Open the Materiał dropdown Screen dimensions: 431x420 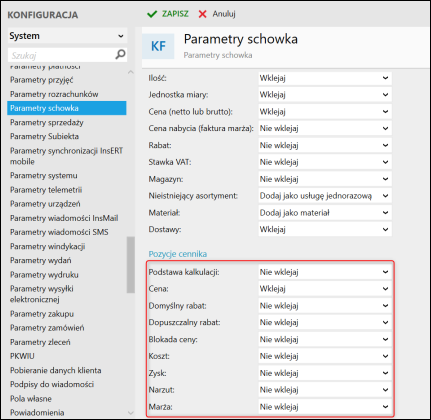[325, 213]
